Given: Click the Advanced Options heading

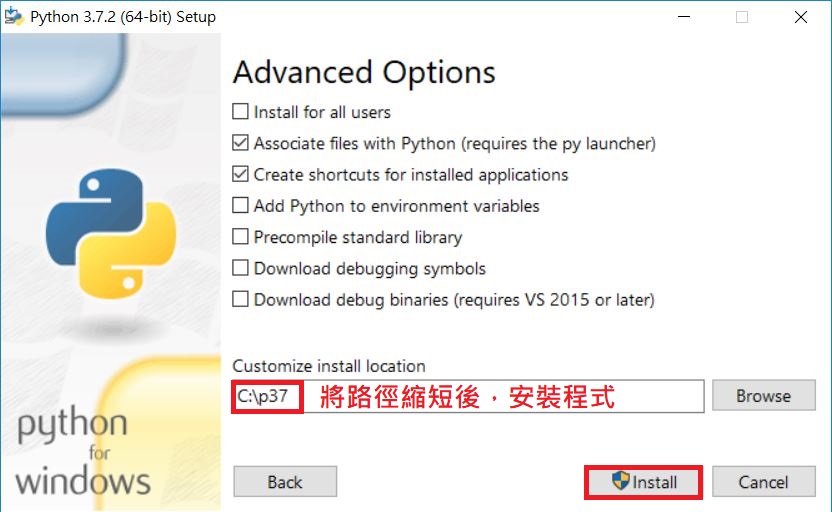Looking at the screenshot, I should (364, 72).
